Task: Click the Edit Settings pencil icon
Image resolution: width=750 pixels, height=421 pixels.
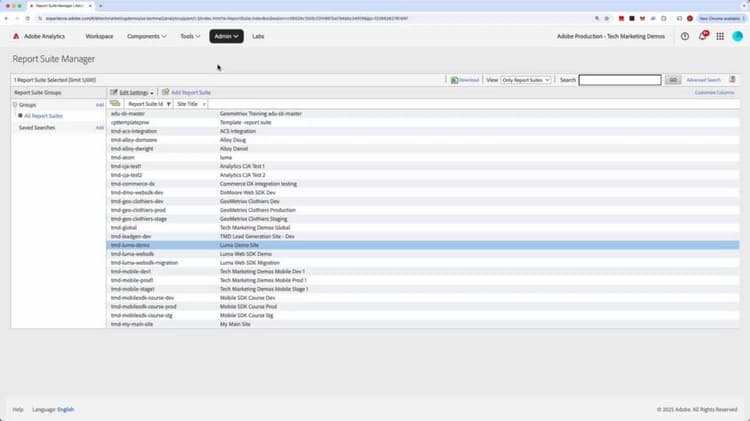Action: (x=114, y=92)
